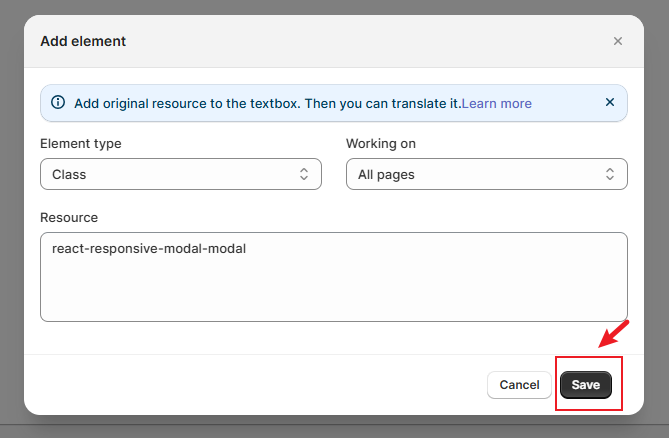Open the Element type dropdown showing Class
Viewport: 669px width, 438px height.
(x=181, y=174)
